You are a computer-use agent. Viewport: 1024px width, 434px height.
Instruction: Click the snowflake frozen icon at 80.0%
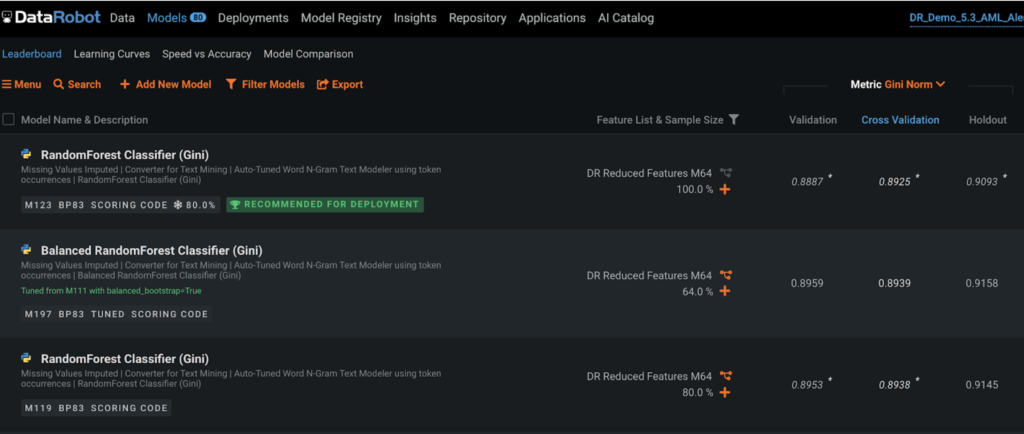click(178, 204)
